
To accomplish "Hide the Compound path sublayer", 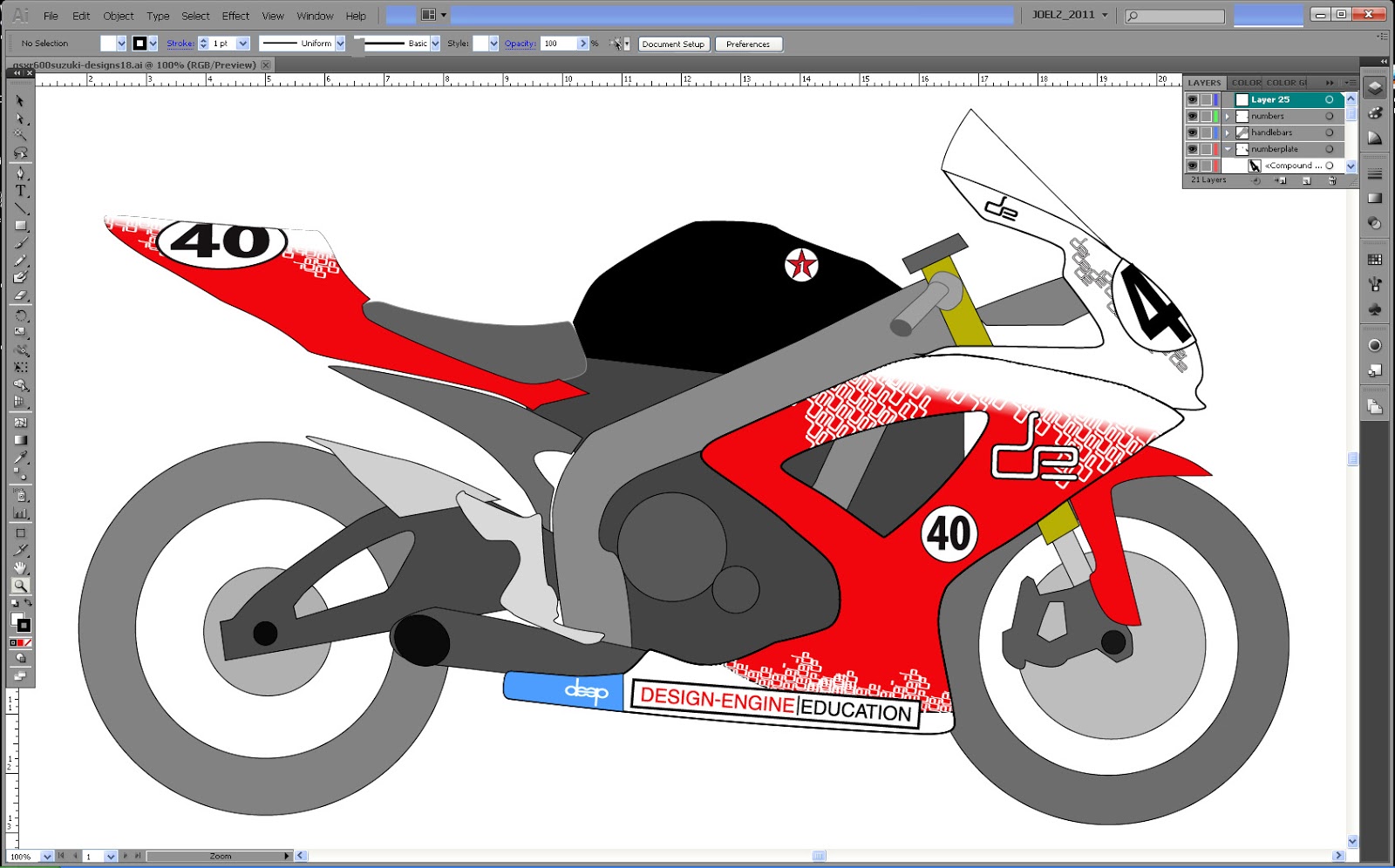I will point(1192,166).
